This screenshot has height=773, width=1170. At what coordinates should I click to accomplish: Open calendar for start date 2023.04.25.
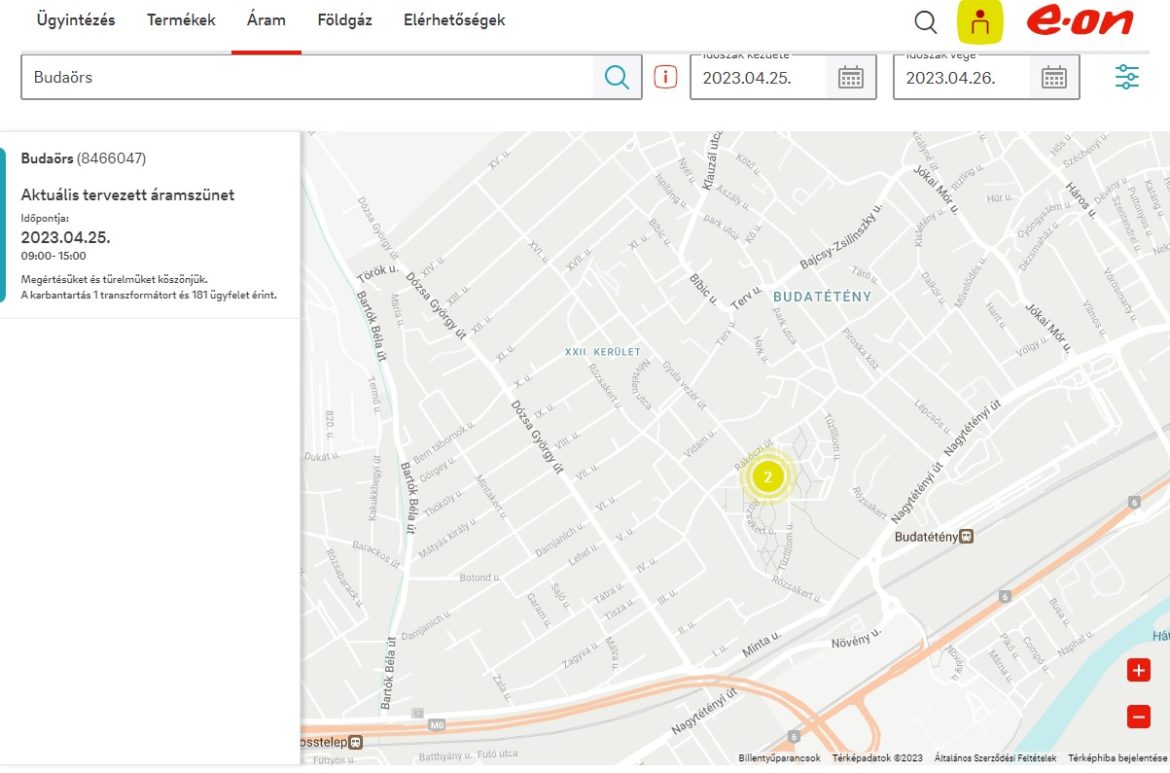[x=850, y=78]
